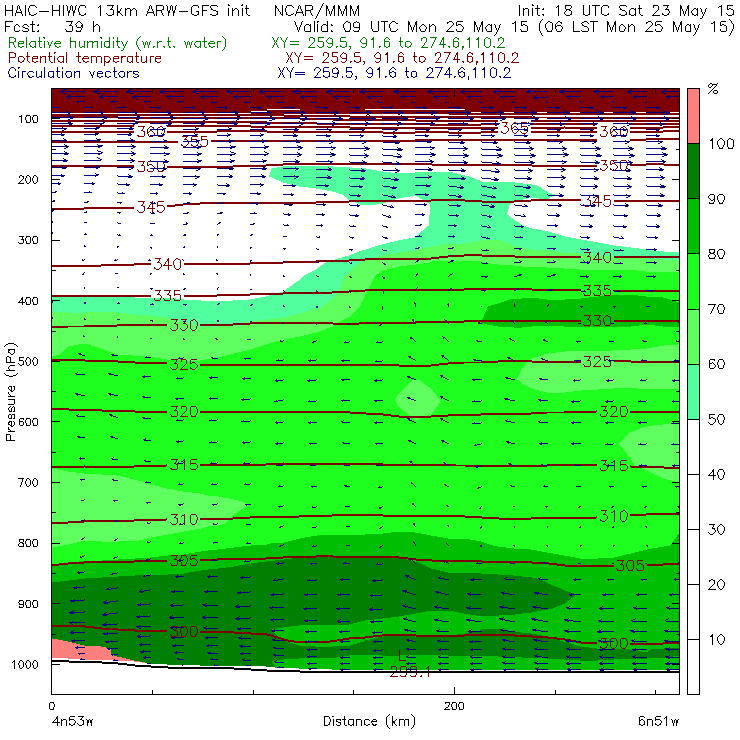Image resolution: width=740 pixels, height=740 pixels.
Task: Click the '50' colorbar percent label
Action: pos(716,420)
